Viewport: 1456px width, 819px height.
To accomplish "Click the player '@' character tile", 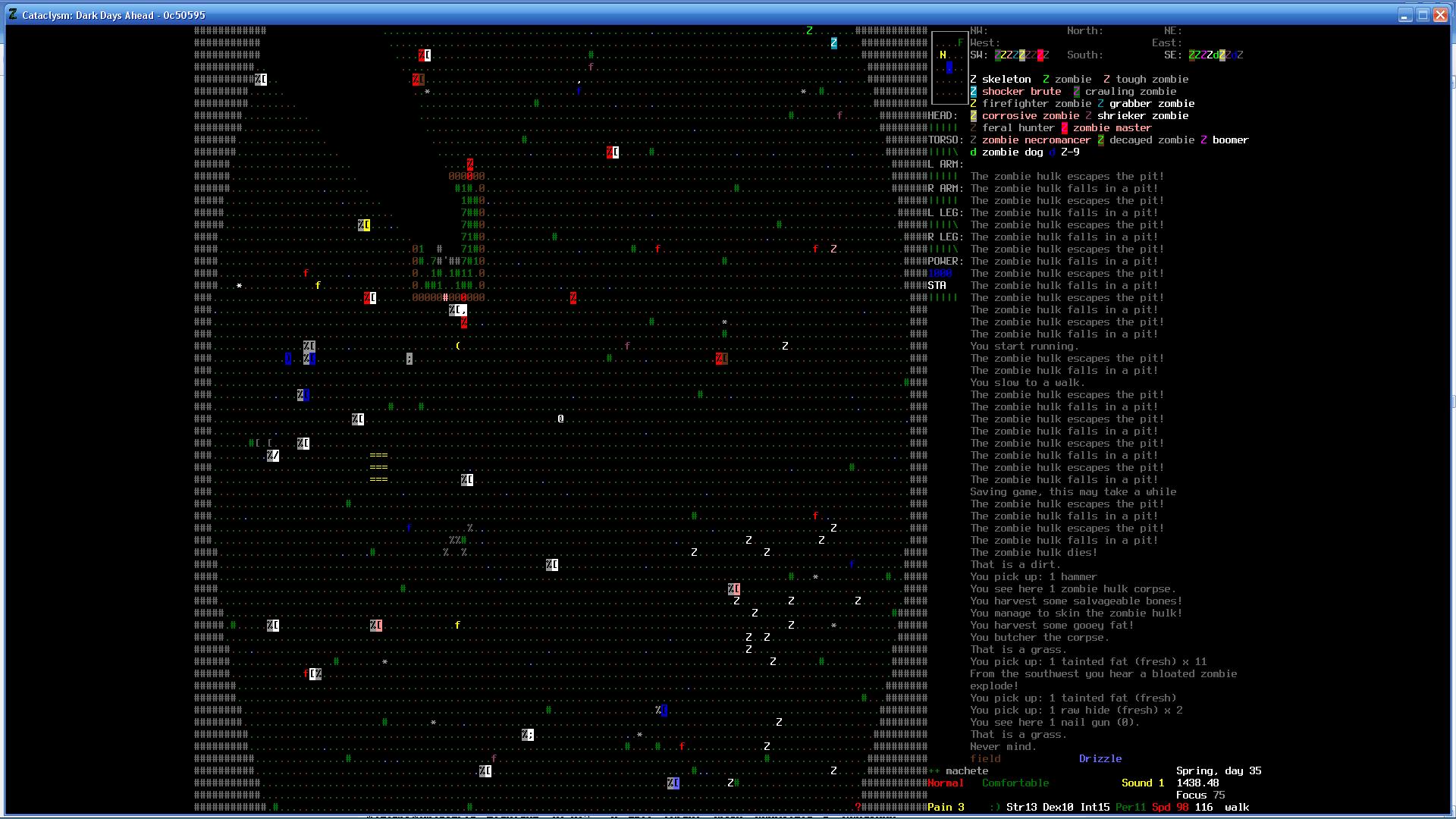I will (560, 419).
